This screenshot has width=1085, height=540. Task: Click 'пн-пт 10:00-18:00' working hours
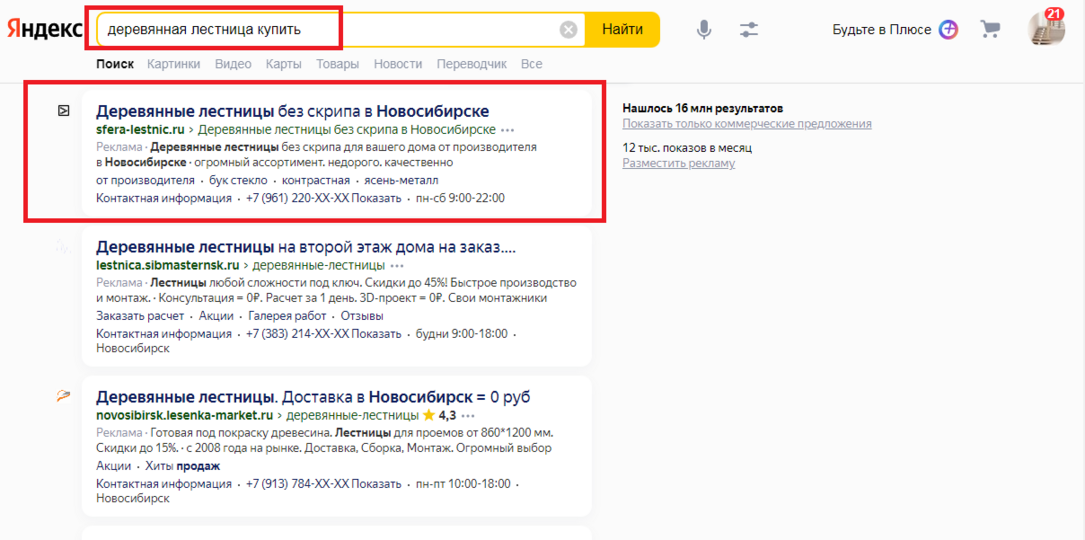(x=463, y=484)
